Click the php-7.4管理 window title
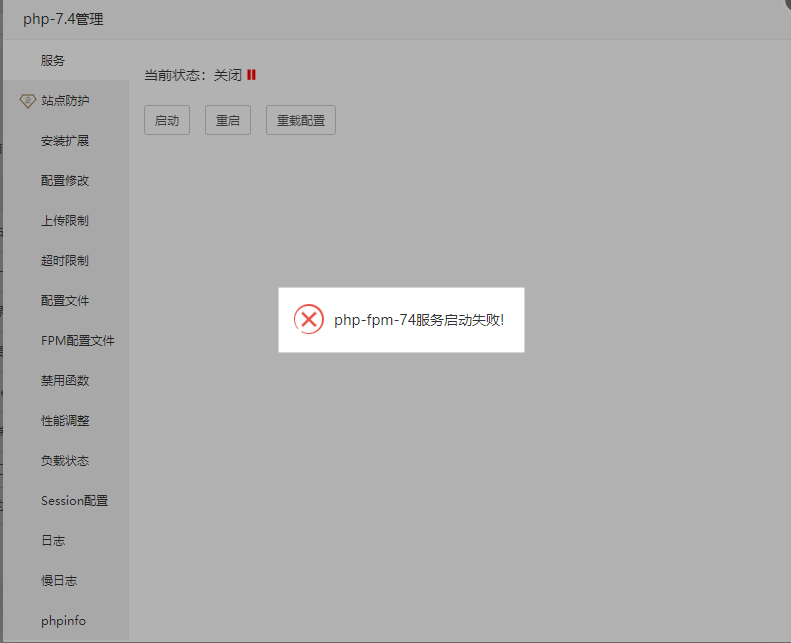The image size is (791, 643). coord(63,19)
